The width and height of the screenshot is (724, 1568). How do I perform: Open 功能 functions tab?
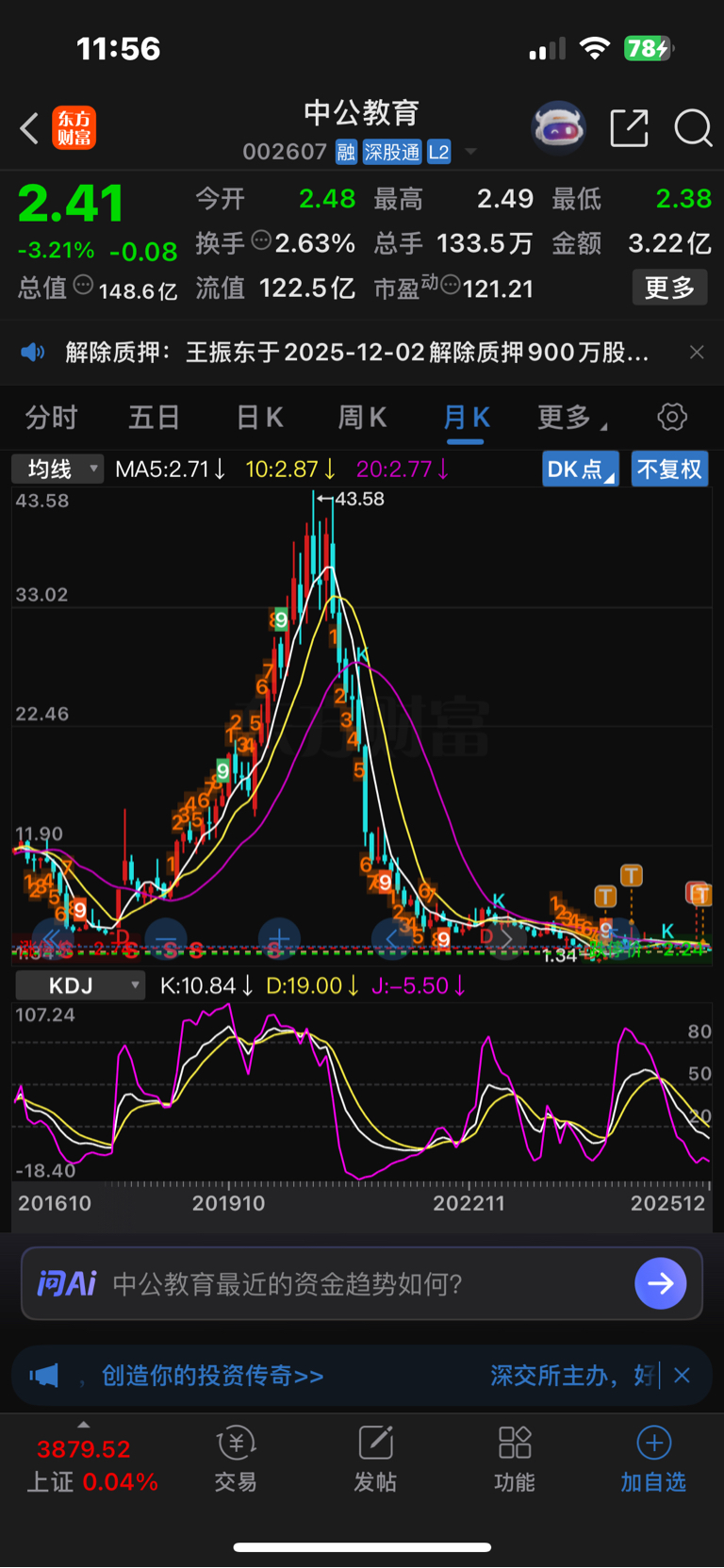pos(515,1460)
